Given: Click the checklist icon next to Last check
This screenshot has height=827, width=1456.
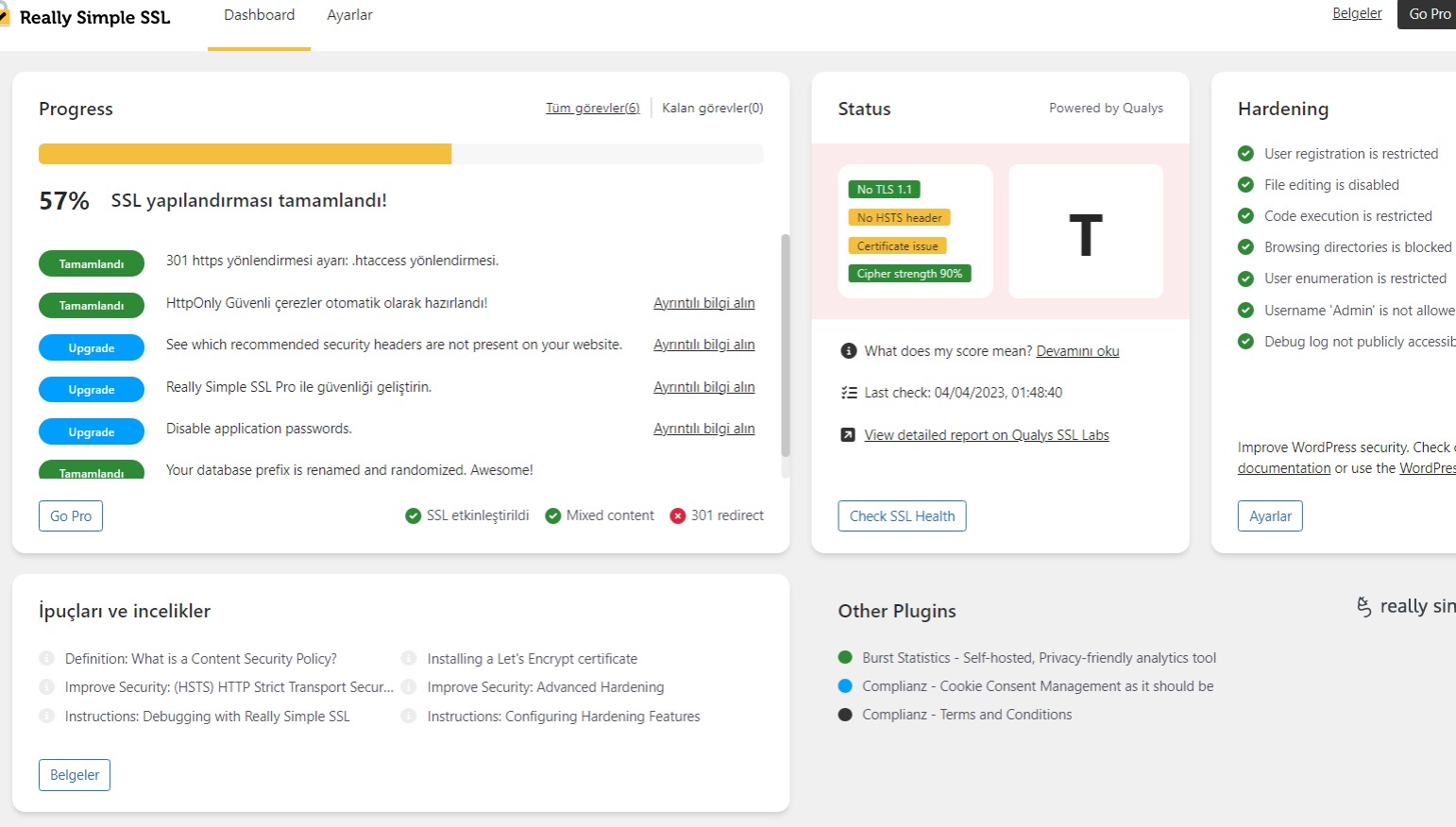Looking at the screenshot, I should (x=848, y=393).
